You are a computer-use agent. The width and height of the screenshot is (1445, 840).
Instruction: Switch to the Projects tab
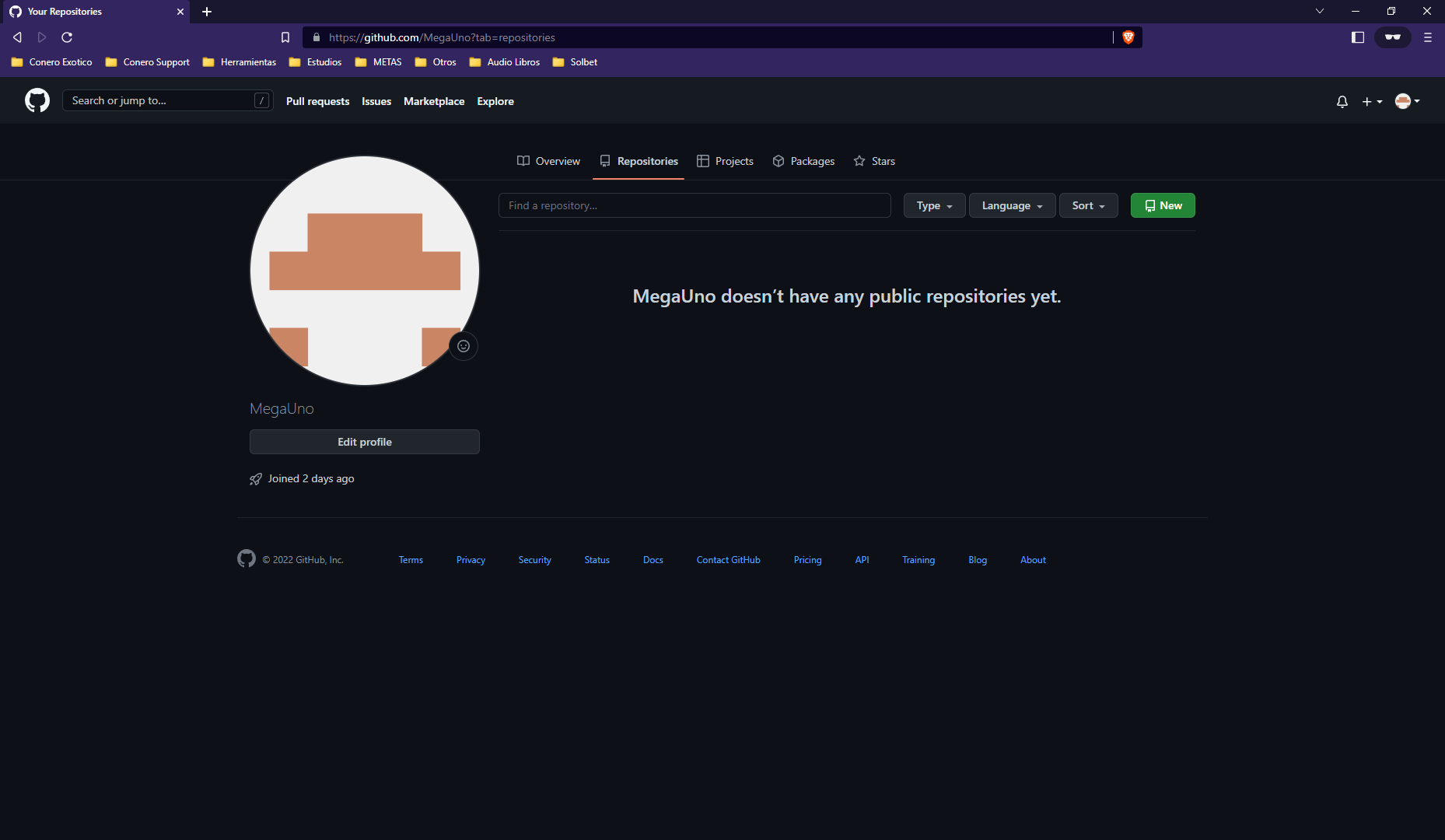coord(725,161)
